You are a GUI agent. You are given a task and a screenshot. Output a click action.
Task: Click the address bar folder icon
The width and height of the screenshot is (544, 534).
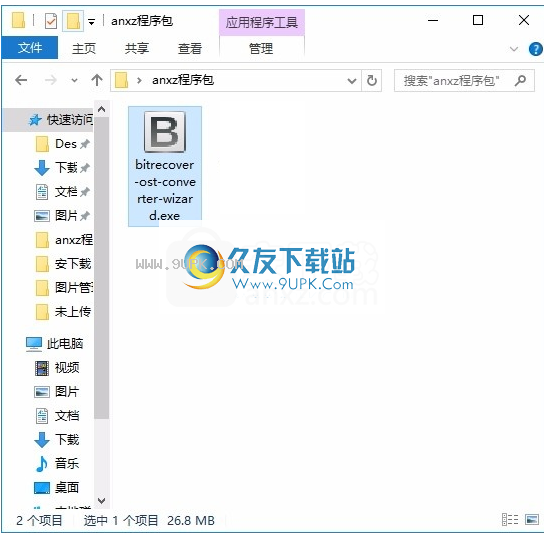point(121,80)
